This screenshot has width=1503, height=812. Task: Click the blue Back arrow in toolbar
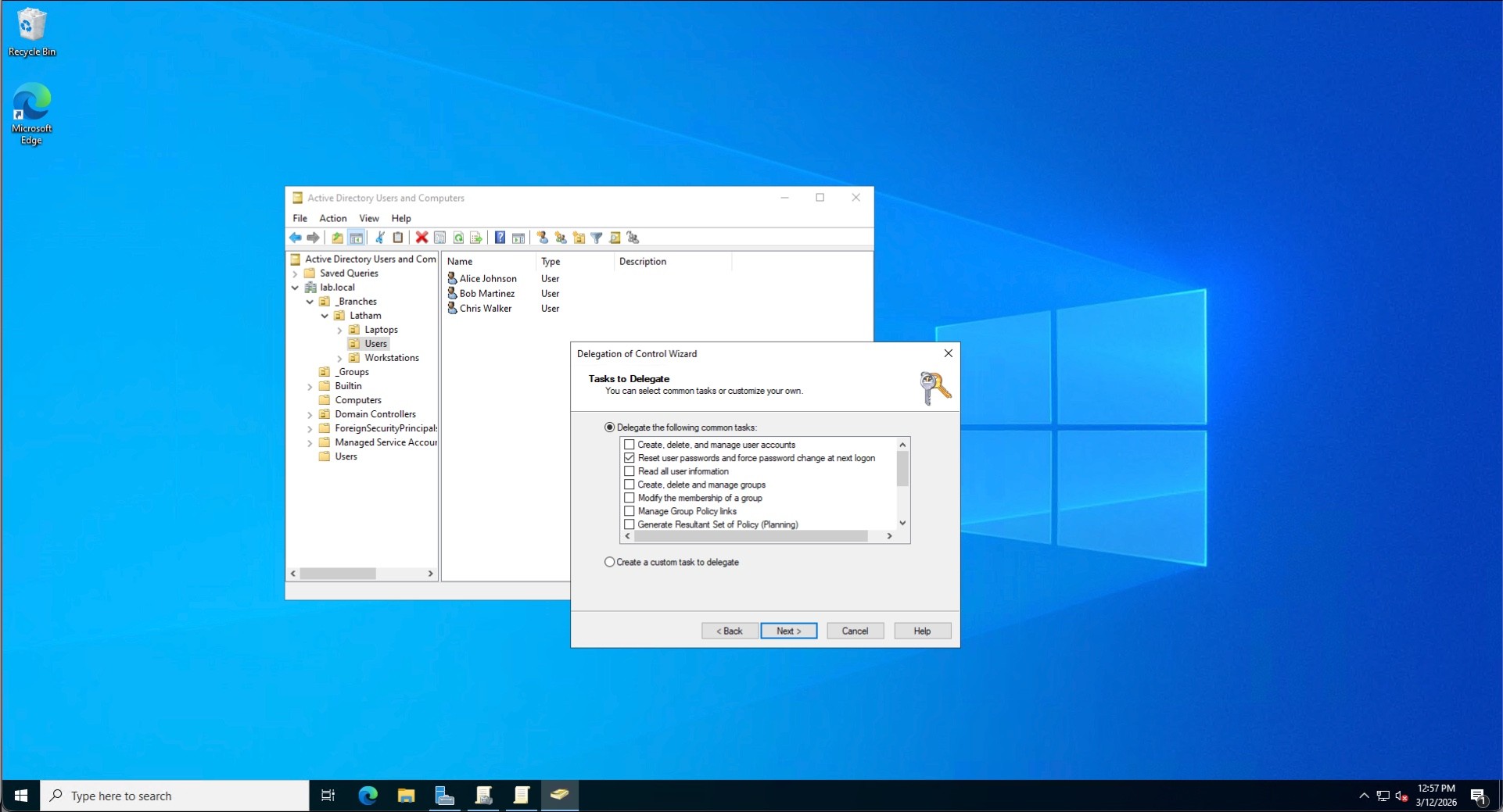pyautogui.click(x=296, y=238)
